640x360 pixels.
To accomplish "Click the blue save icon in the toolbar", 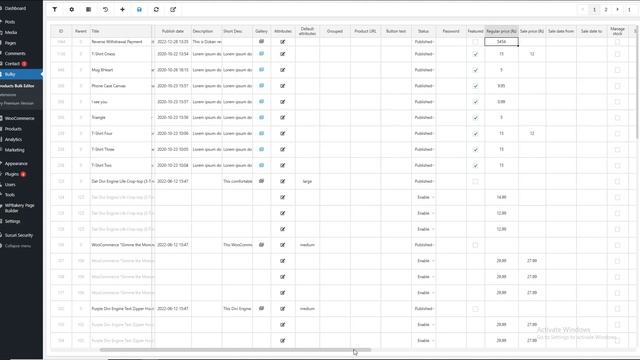I will [139, 9].
